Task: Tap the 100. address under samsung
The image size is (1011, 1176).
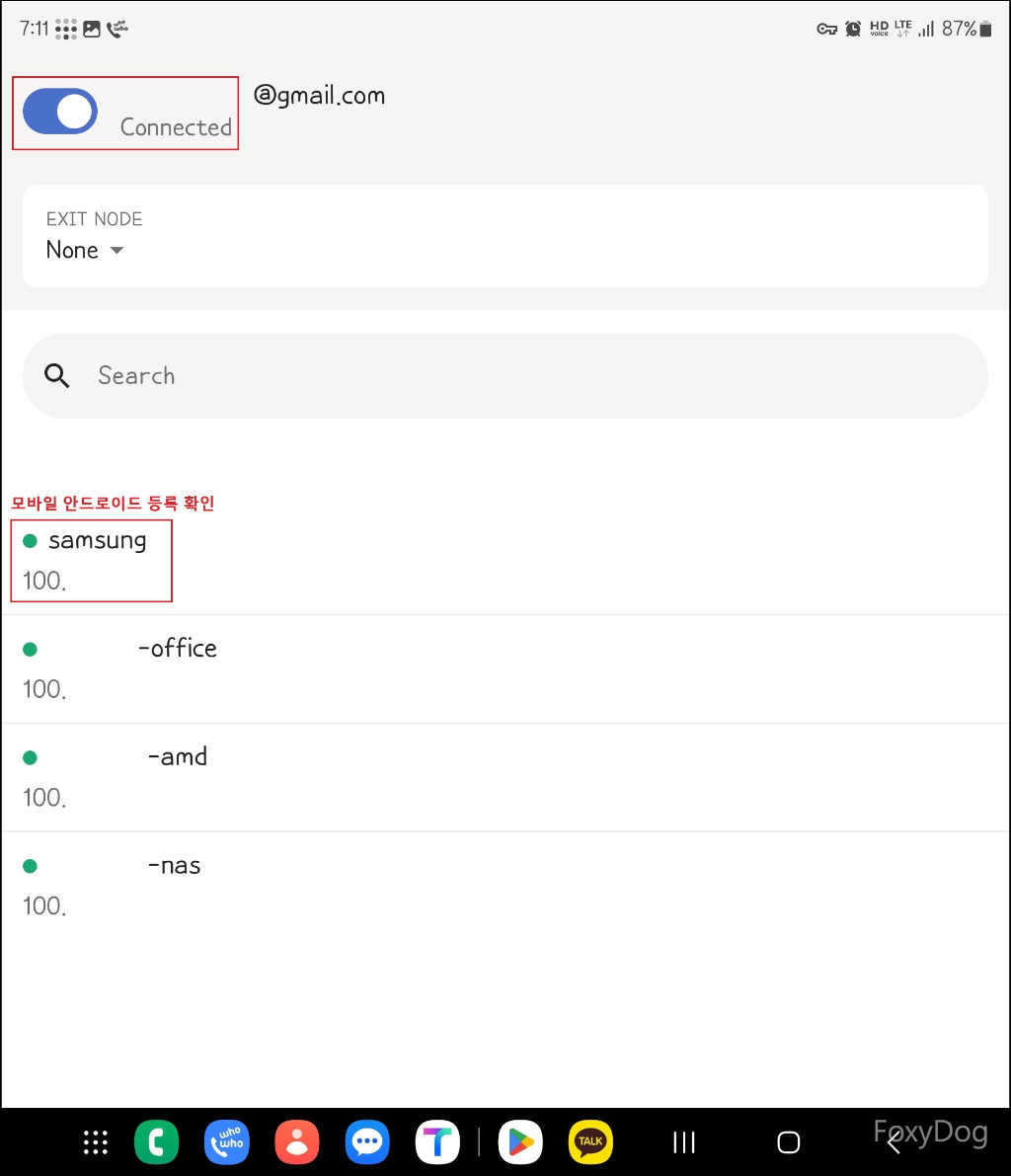Action: (45, 582)
